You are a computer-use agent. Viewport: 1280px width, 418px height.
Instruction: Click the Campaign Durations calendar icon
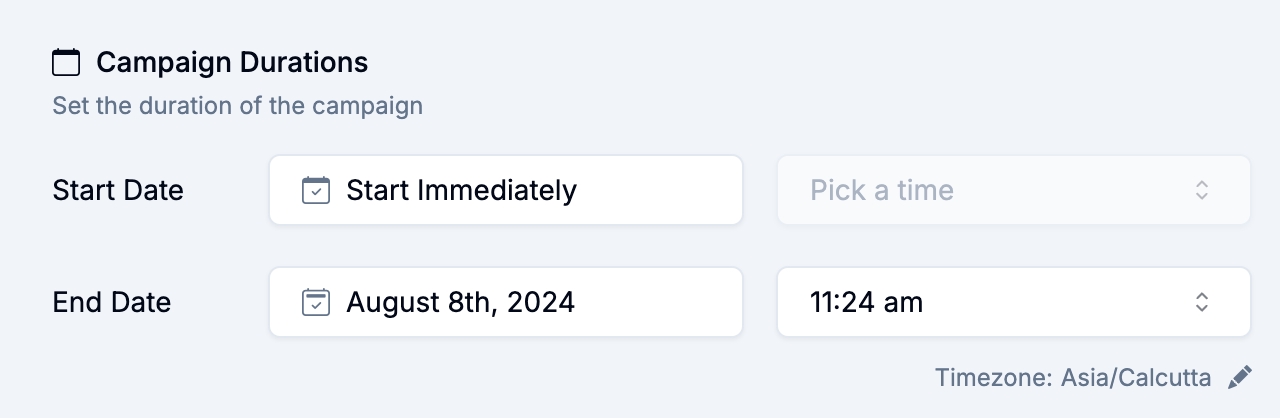click(x=66, y=63)
